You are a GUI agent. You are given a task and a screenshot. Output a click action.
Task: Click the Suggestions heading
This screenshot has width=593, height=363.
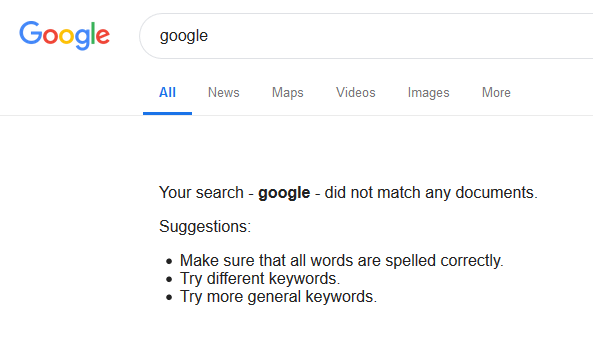click(205, 227)
